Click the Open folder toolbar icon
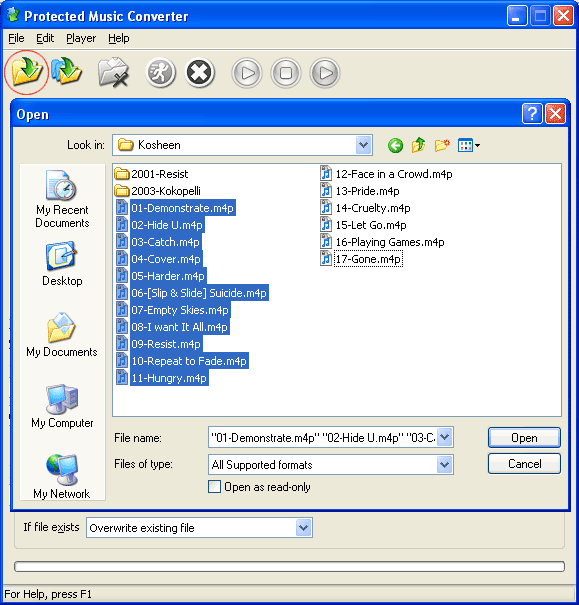Viewport: 579px width, 605px height. (66, 71)
